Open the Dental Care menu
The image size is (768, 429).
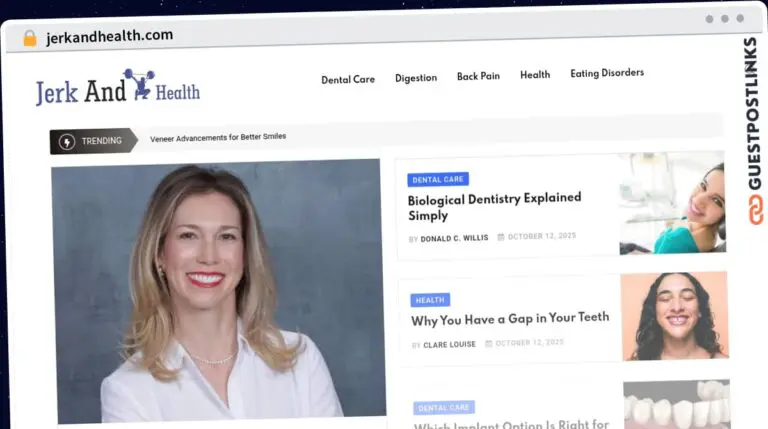pos(348,79)
